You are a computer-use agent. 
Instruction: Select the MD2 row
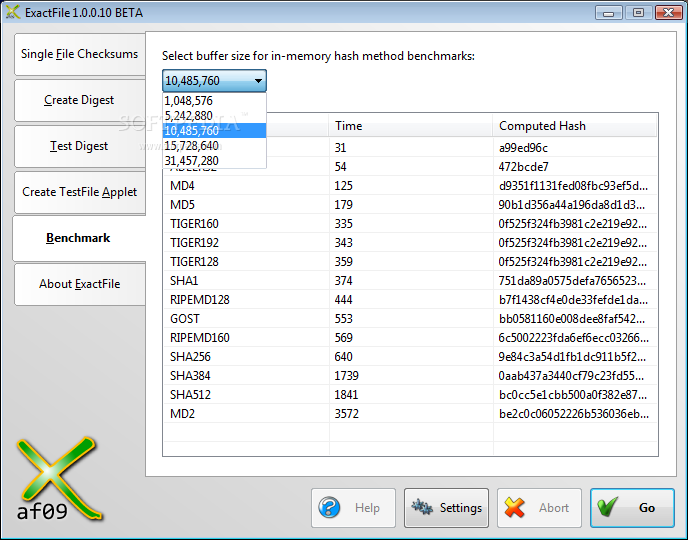click(x=410, y=414)
